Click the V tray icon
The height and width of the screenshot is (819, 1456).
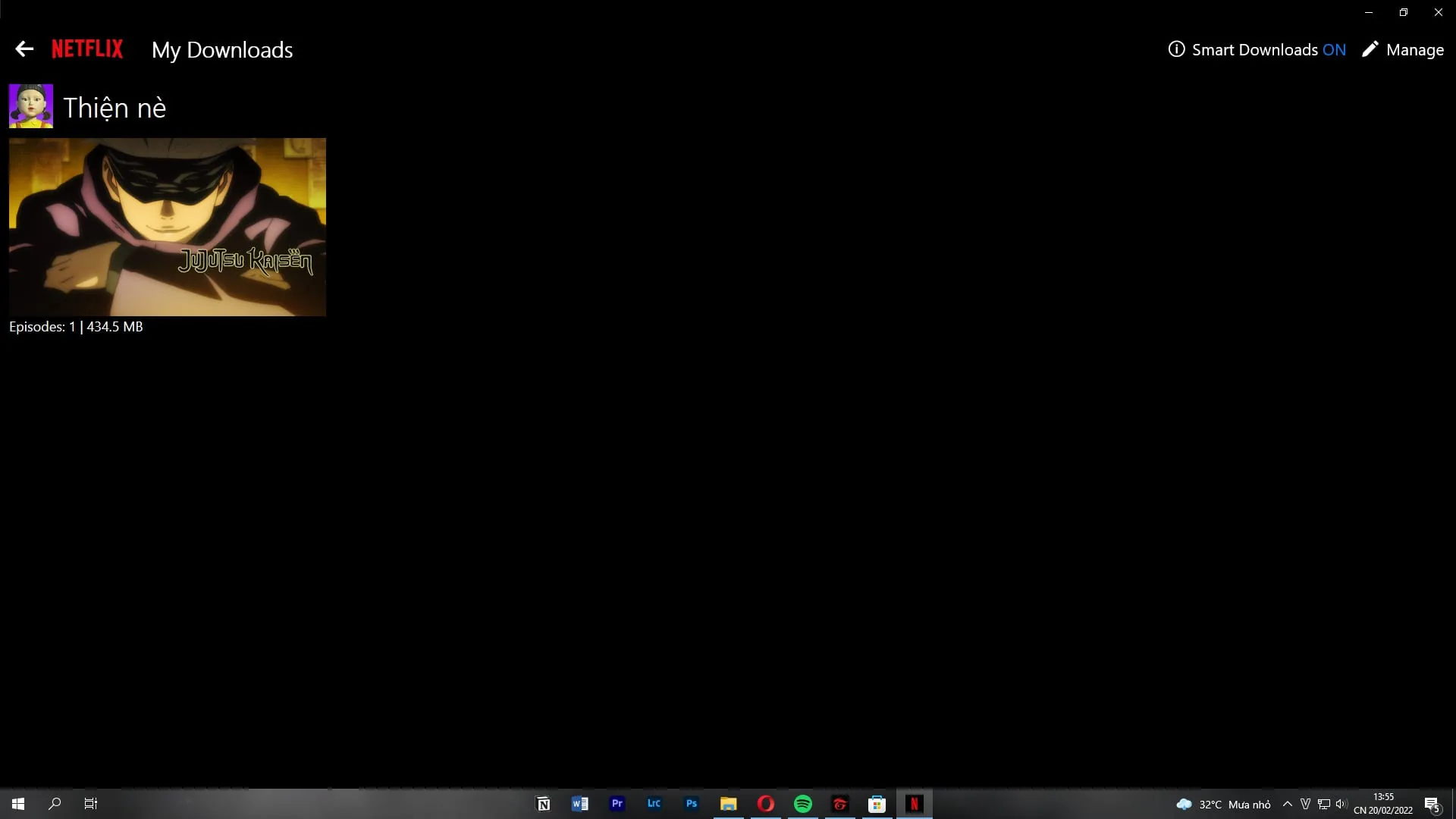(1305, 804)
